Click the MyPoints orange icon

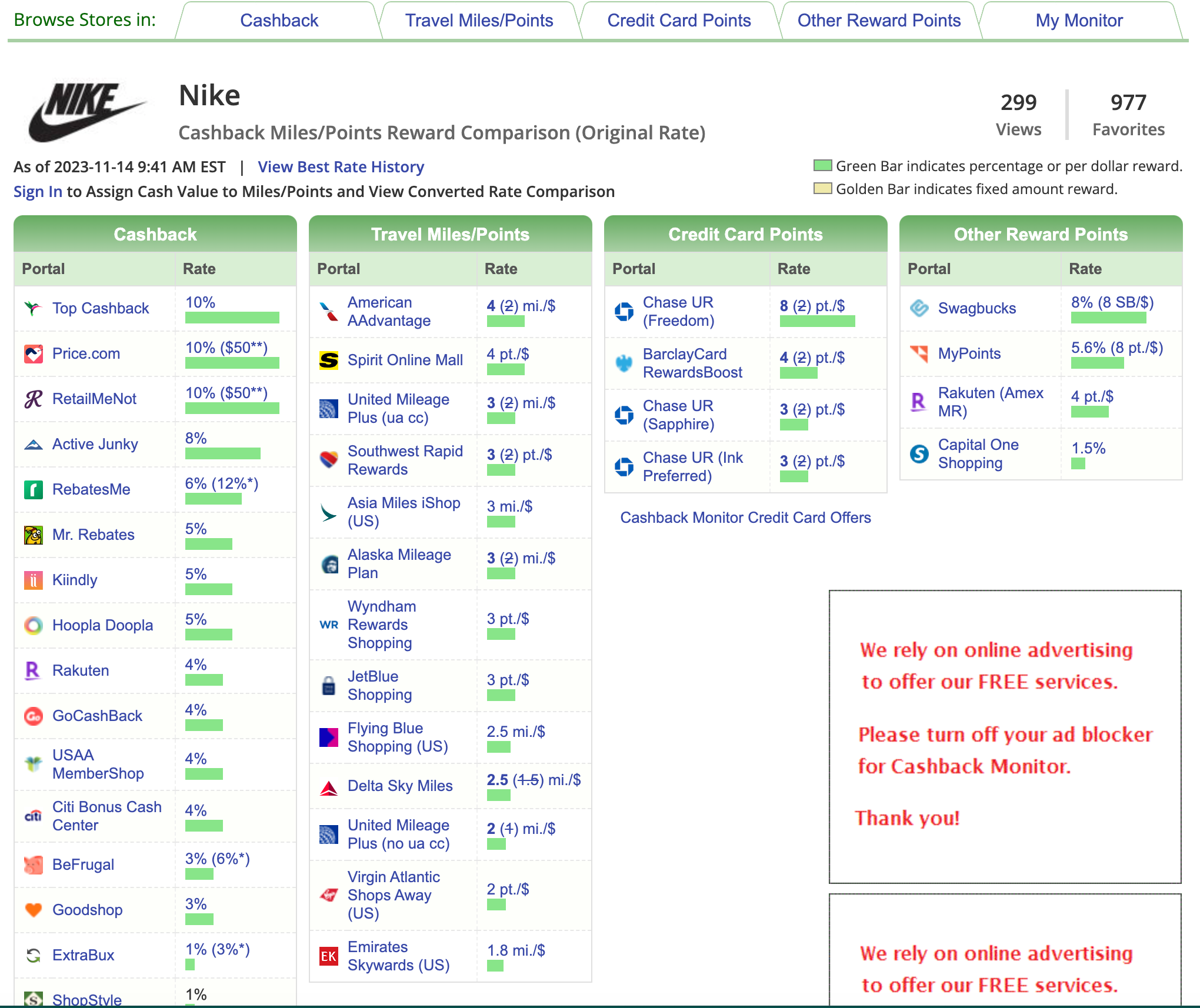(919, 353)
